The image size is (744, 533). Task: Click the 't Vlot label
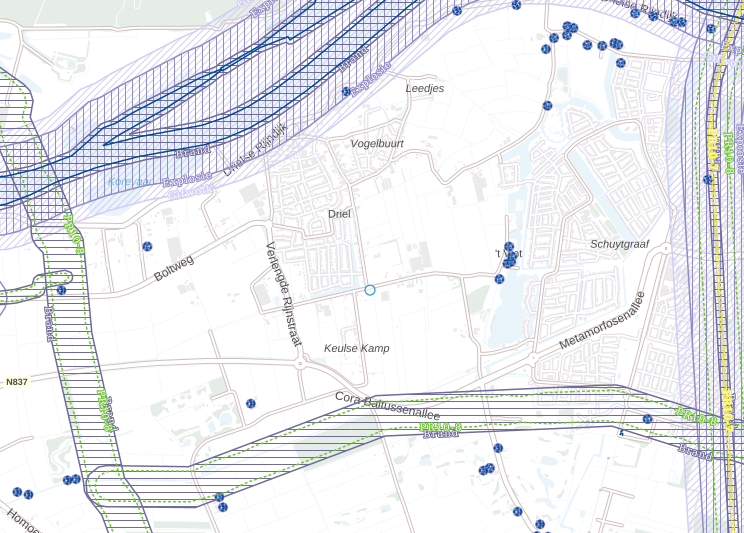[508, 253]
